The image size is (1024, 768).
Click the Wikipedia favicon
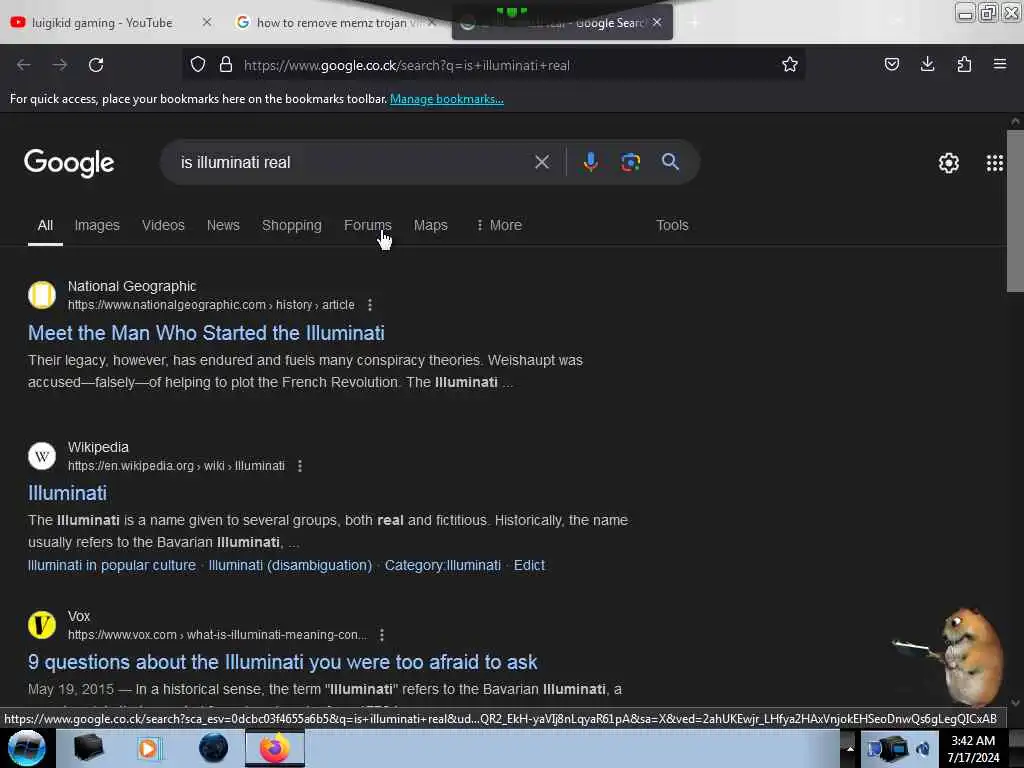42,456
